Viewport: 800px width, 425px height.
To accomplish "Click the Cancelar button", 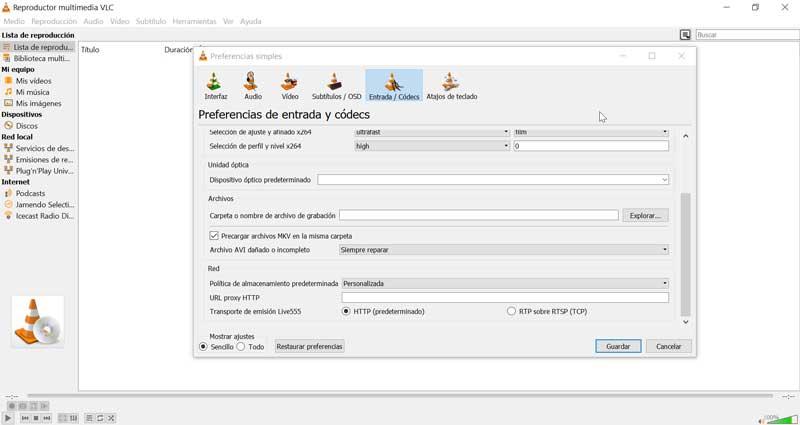I will [x=668, y=346].
